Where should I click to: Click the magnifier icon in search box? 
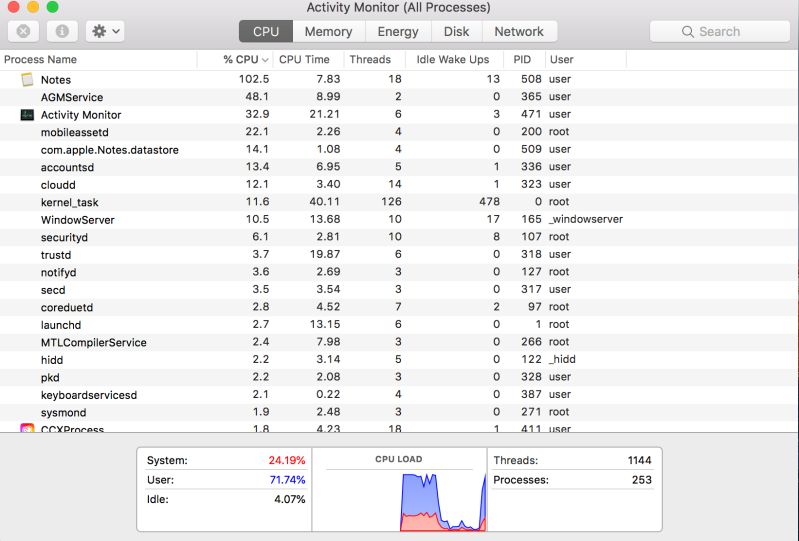point(687,32)
